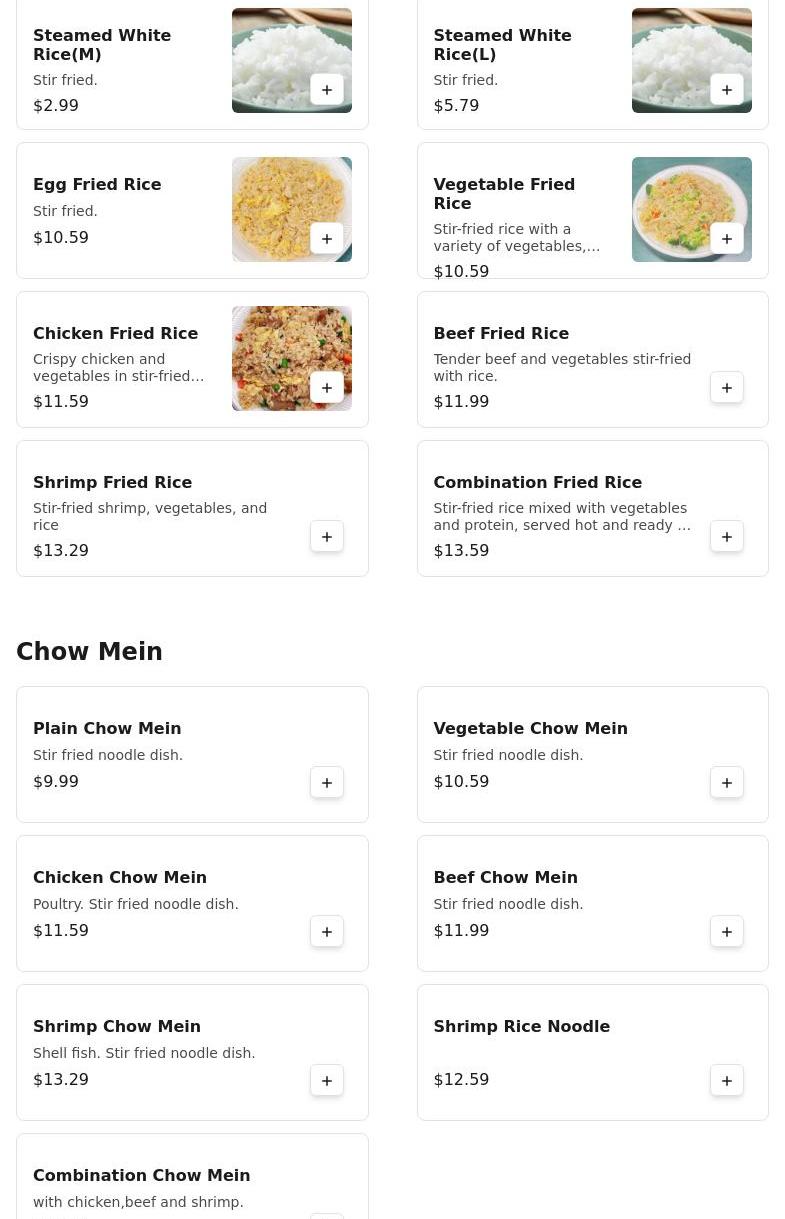Add Shrimp Rice Noodle to order
The height and width of the screenshot is (1219, 785).
[x=727, y=1081]
